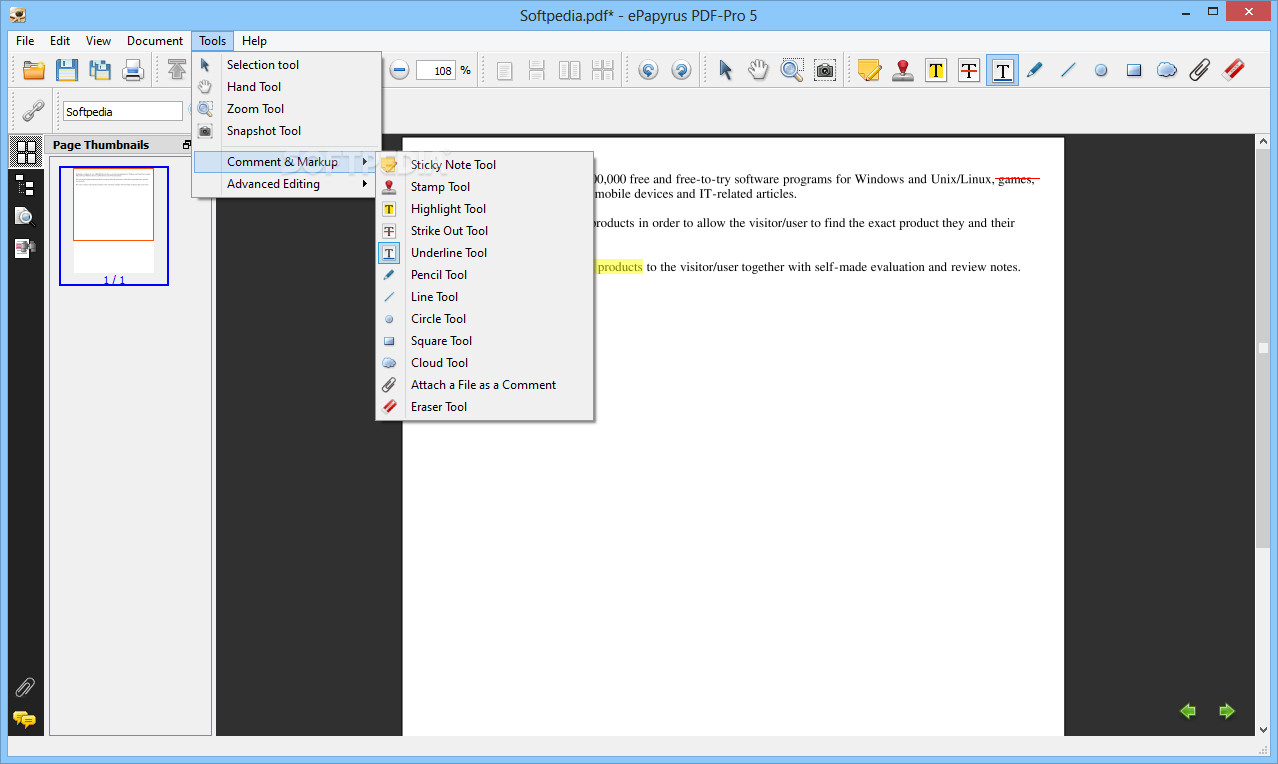Click the rotate counterclockwise toolbar icon
Screen dimensions: 1278x764
pyautogui.click(x=648, y=70)
